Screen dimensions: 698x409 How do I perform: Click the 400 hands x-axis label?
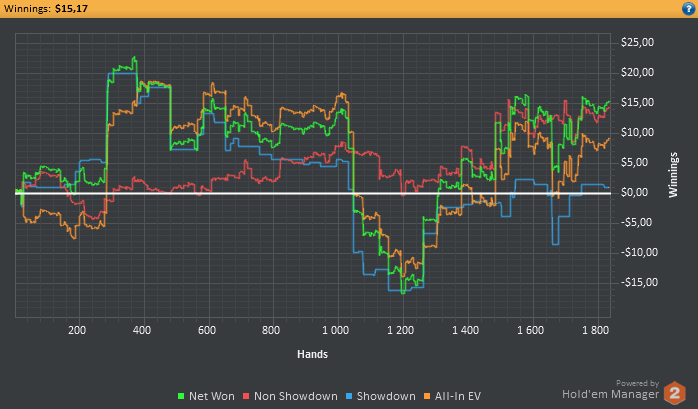click(x=142, y=330)
